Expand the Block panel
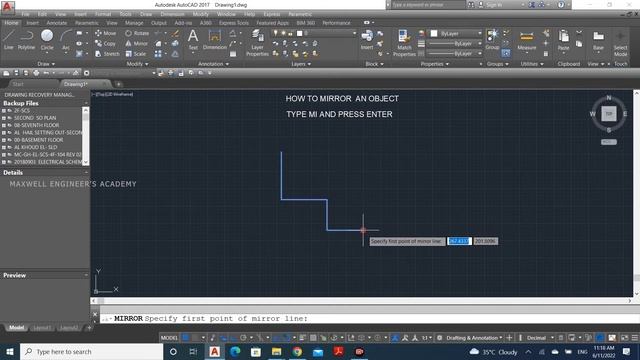Viewport: 640px width, 360px height. [374, 64]
